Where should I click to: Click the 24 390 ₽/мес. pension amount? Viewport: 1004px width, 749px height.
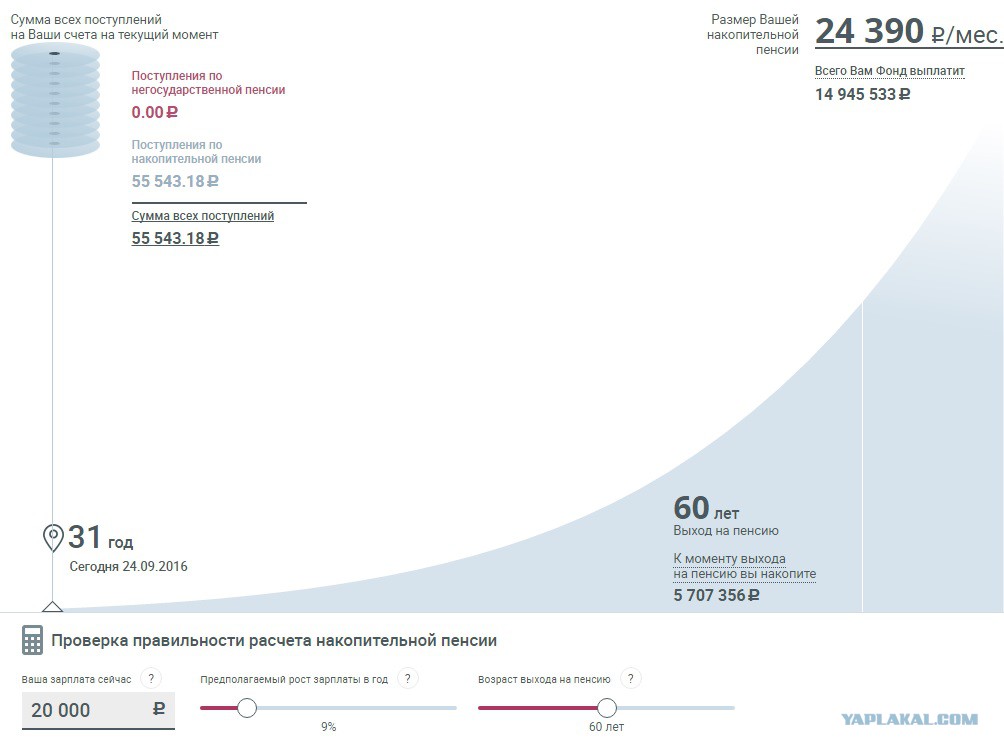pyautogui.click(x=909, y=31)
